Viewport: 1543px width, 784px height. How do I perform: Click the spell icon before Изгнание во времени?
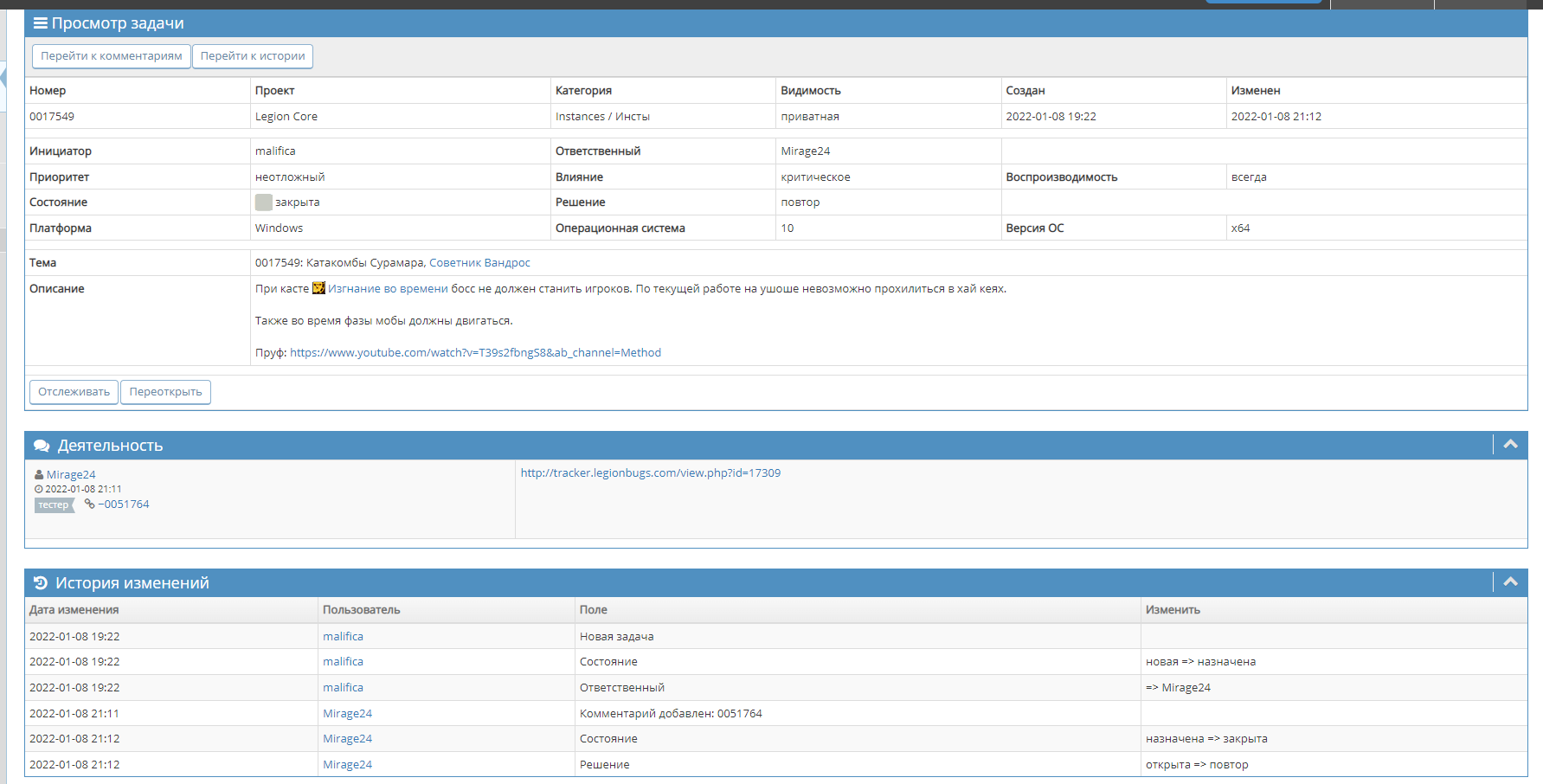coord(318,288)
